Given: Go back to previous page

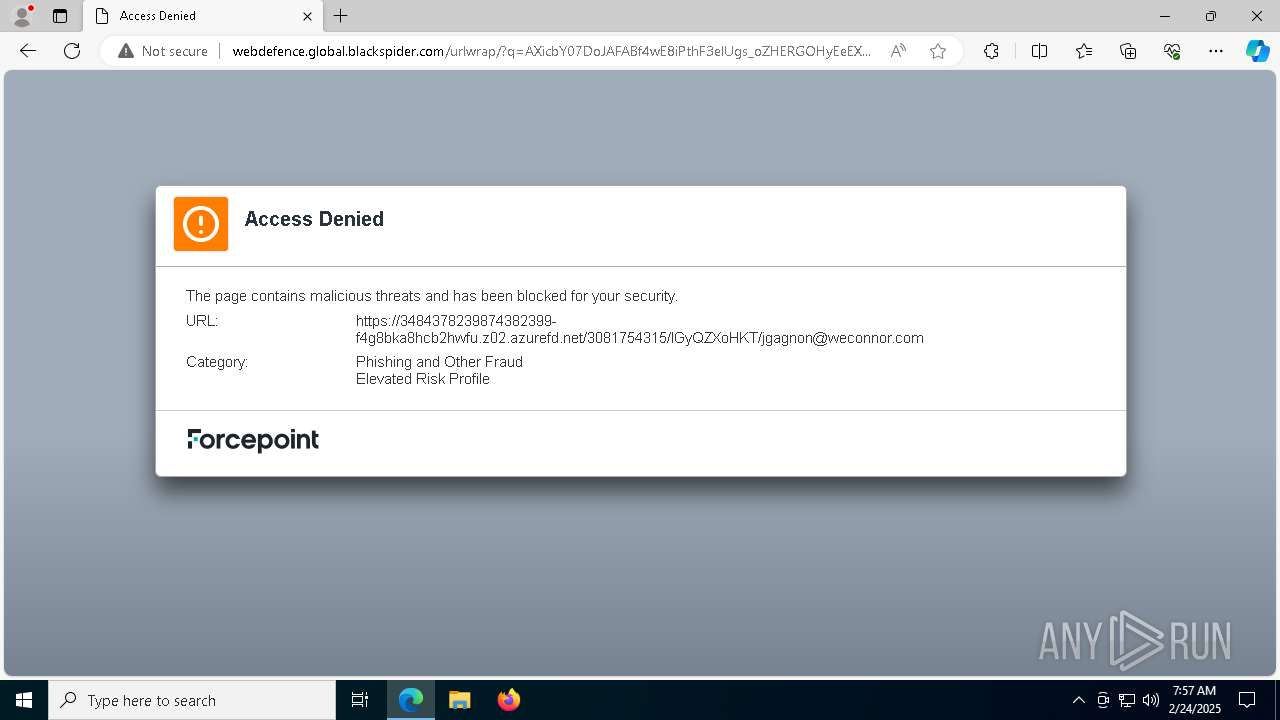Looking at the screenshot, I should 28,51.
